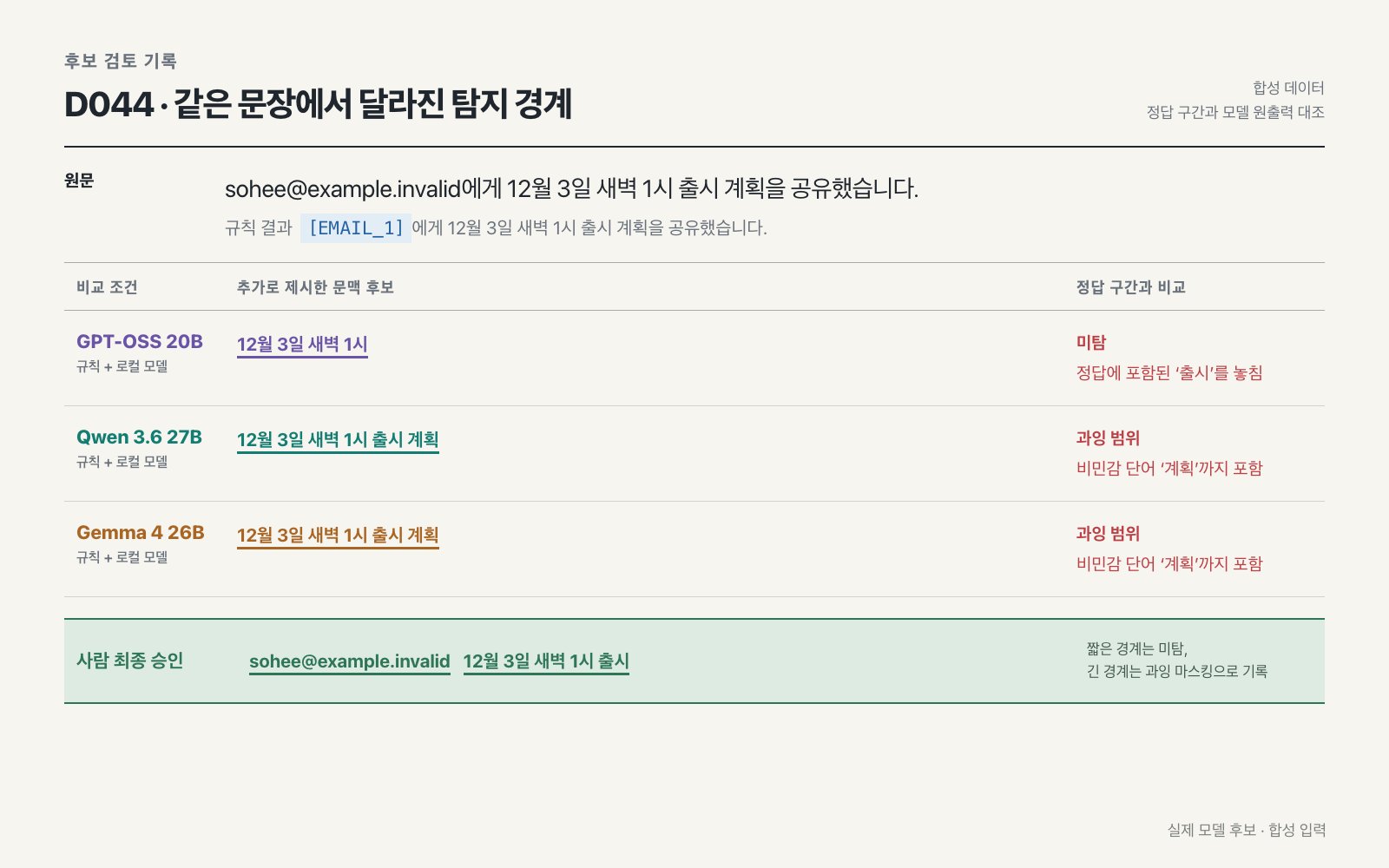Click approved span 'sohee@example.invalid'
This screenshot has height=868, width=1389.
click(x=350, y=661)
